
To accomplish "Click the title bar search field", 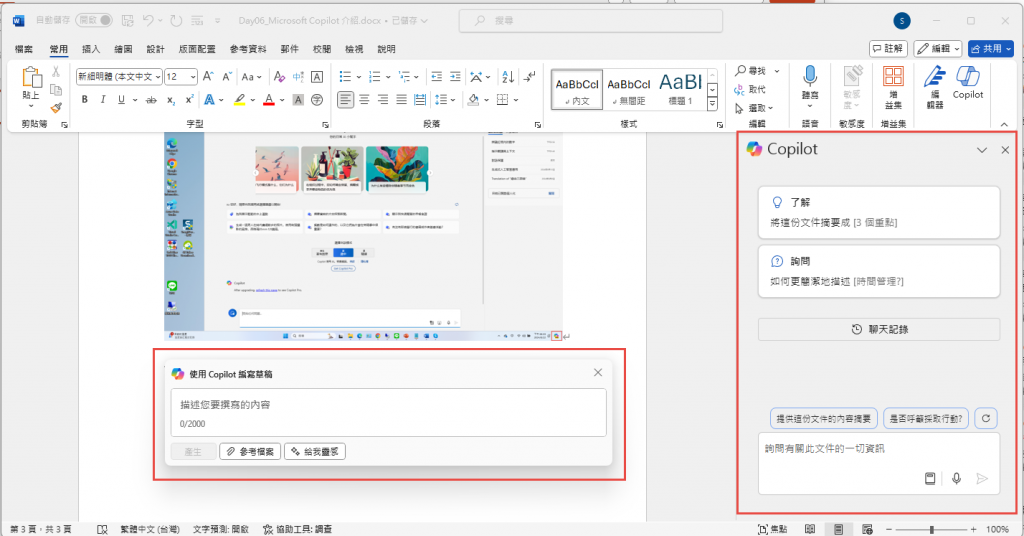I will coord(590,21).
